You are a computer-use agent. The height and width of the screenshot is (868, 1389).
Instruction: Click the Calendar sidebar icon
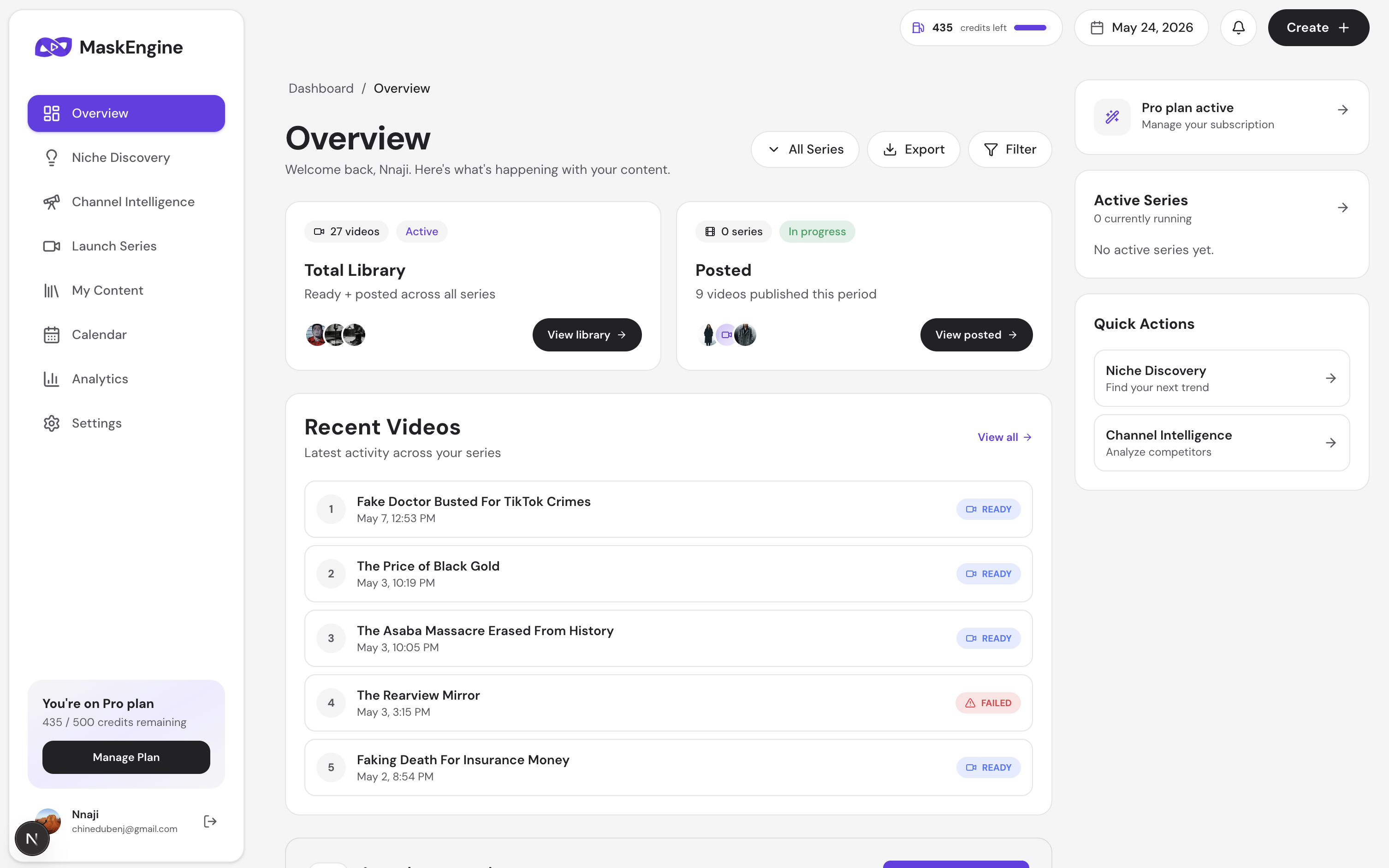[52, 335]
